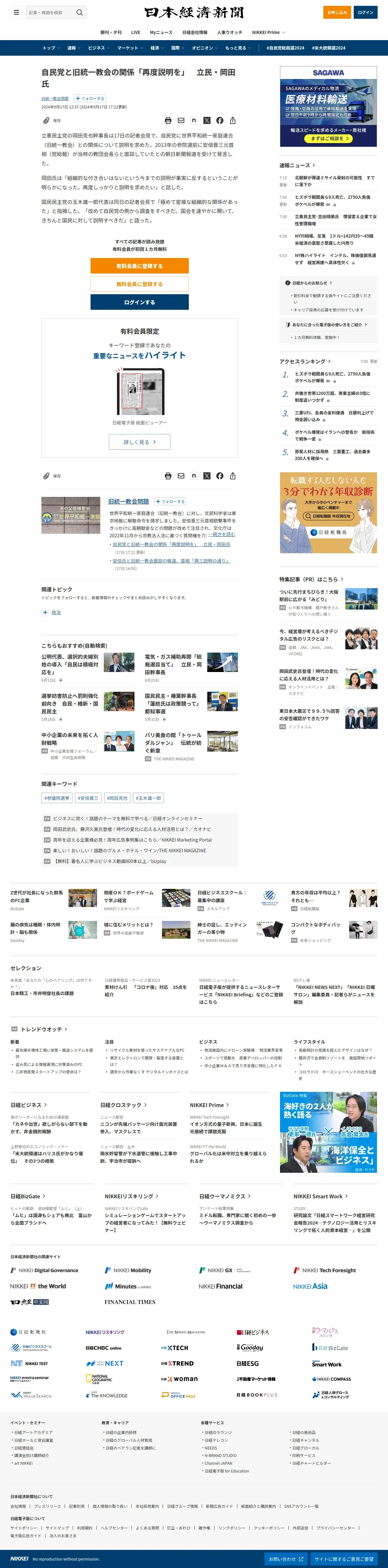Open the アクセスランキング heading link
The height and width of the screenshot is (1568, 388).
[305, 361]
